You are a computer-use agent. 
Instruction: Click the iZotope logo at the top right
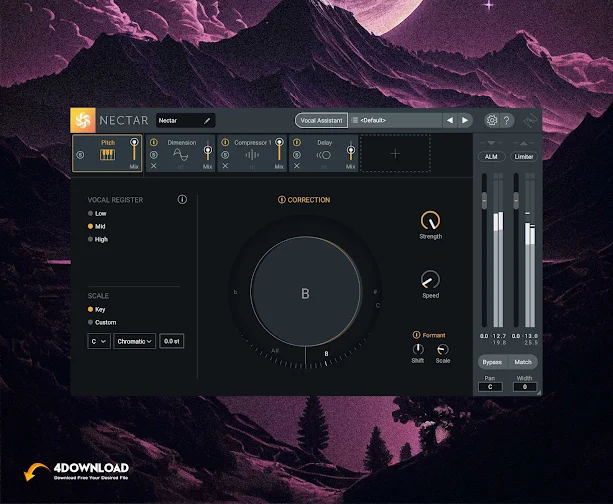coord(531,120)
